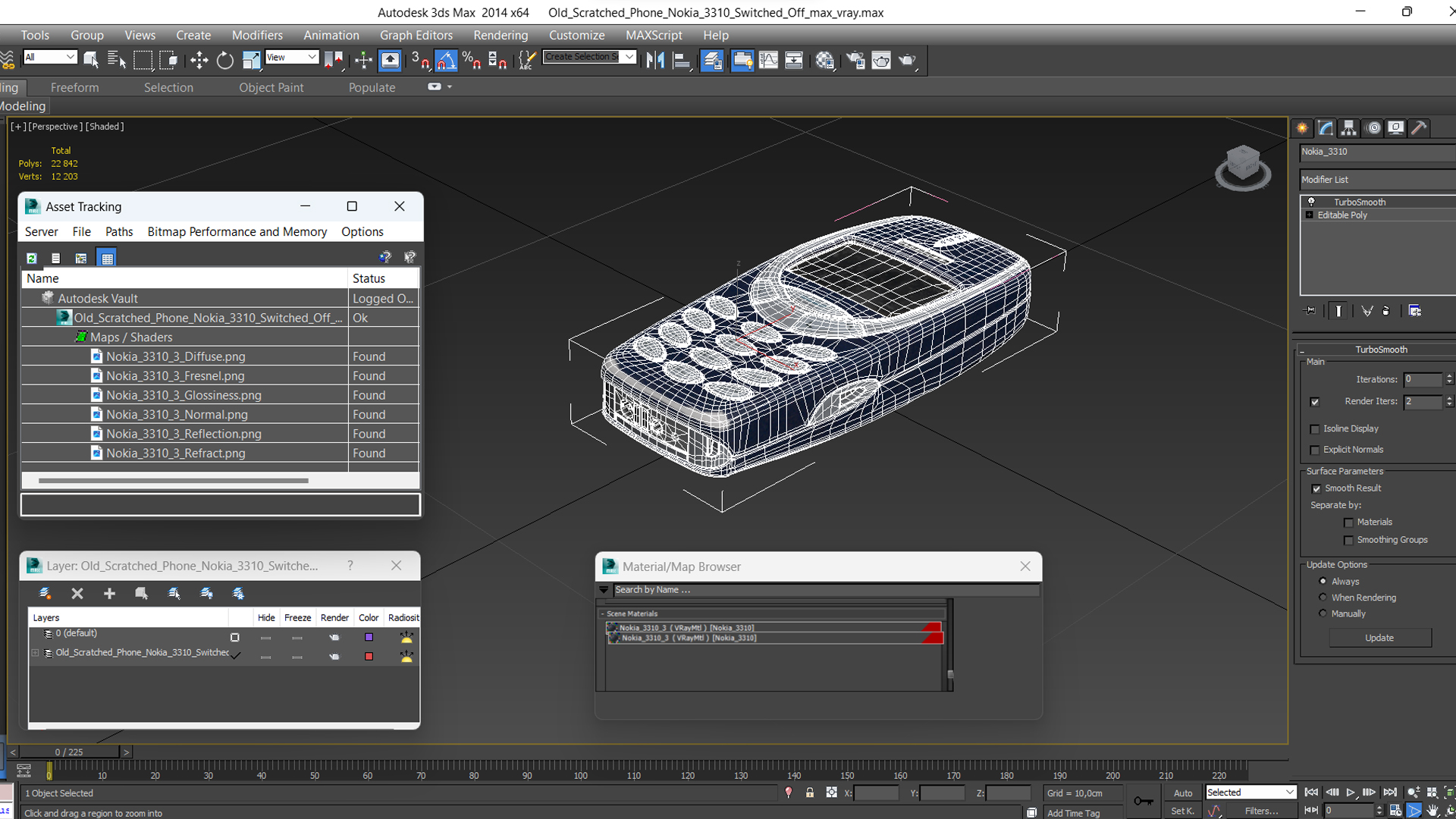The width and height of the screenshot is (1456, 819).
Task: Enable Separate by Materials checkbox
Action: (1348, 522)
